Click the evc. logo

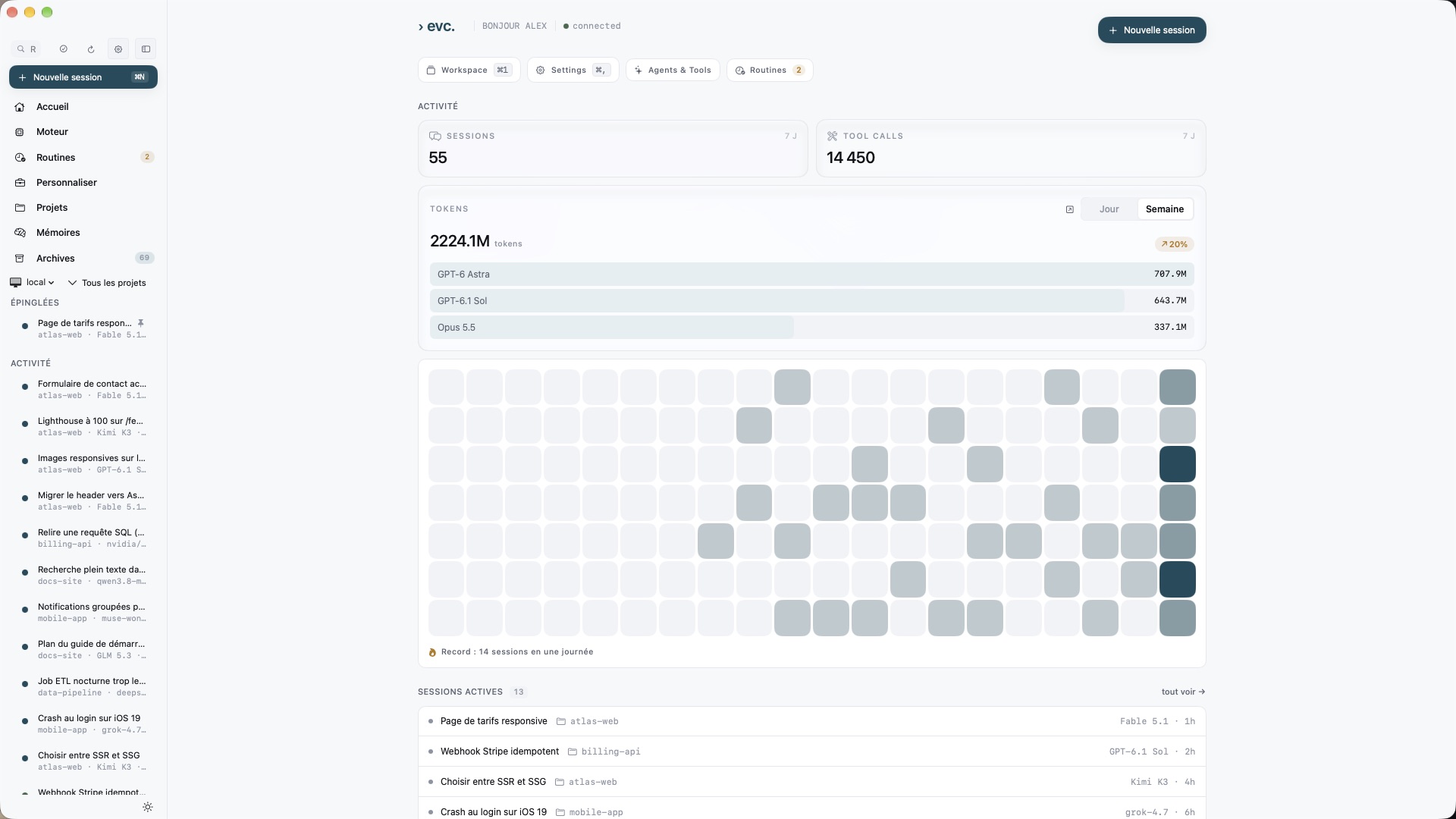pos(436,27)
